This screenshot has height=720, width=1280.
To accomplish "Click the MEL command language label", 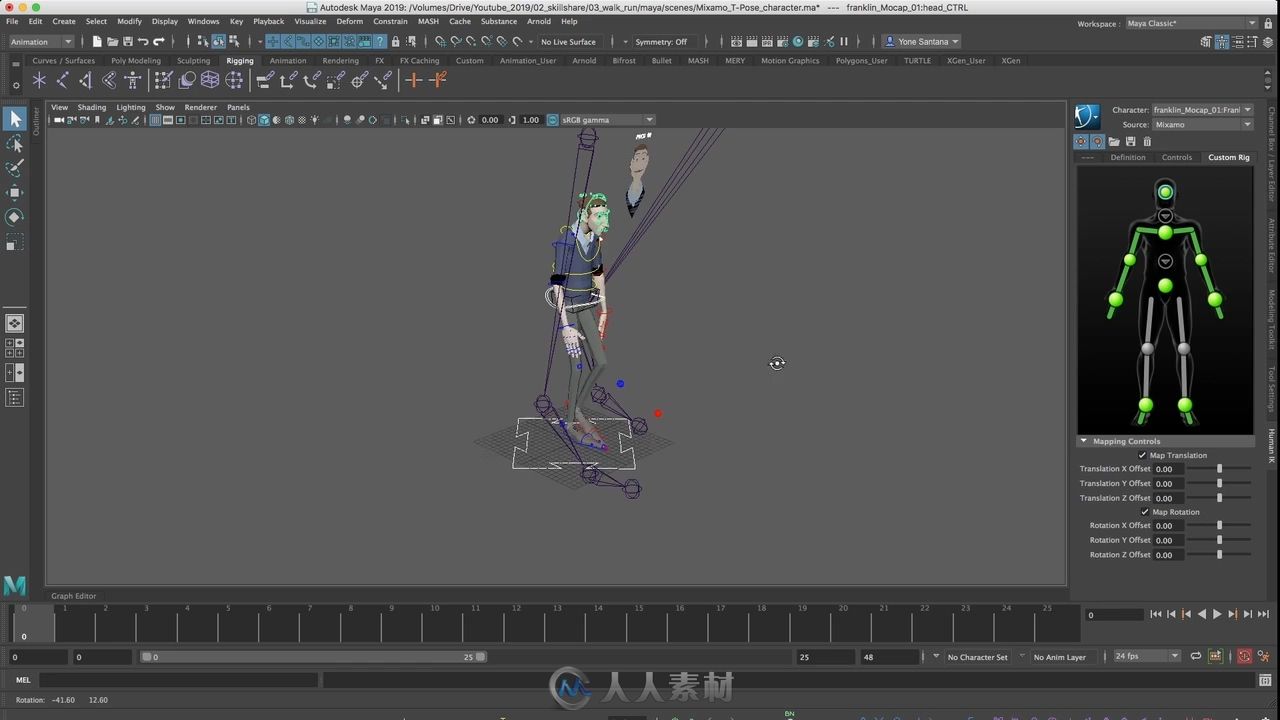I will point(23,680).
